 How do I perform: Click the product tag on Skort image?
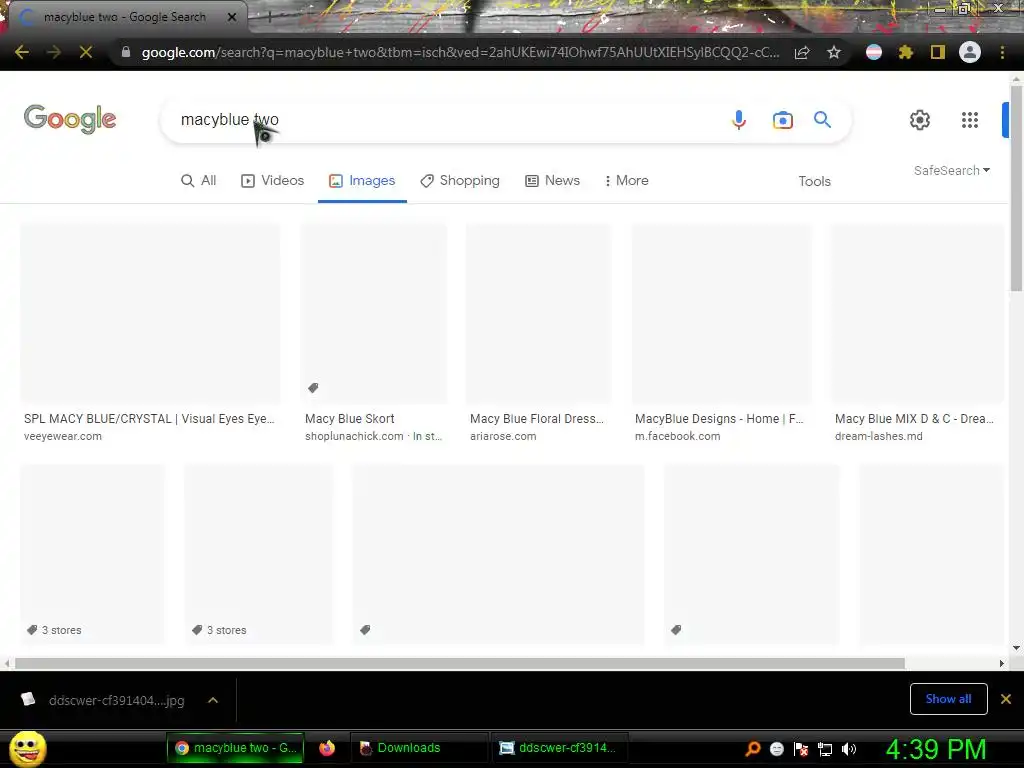click(313, 388)
